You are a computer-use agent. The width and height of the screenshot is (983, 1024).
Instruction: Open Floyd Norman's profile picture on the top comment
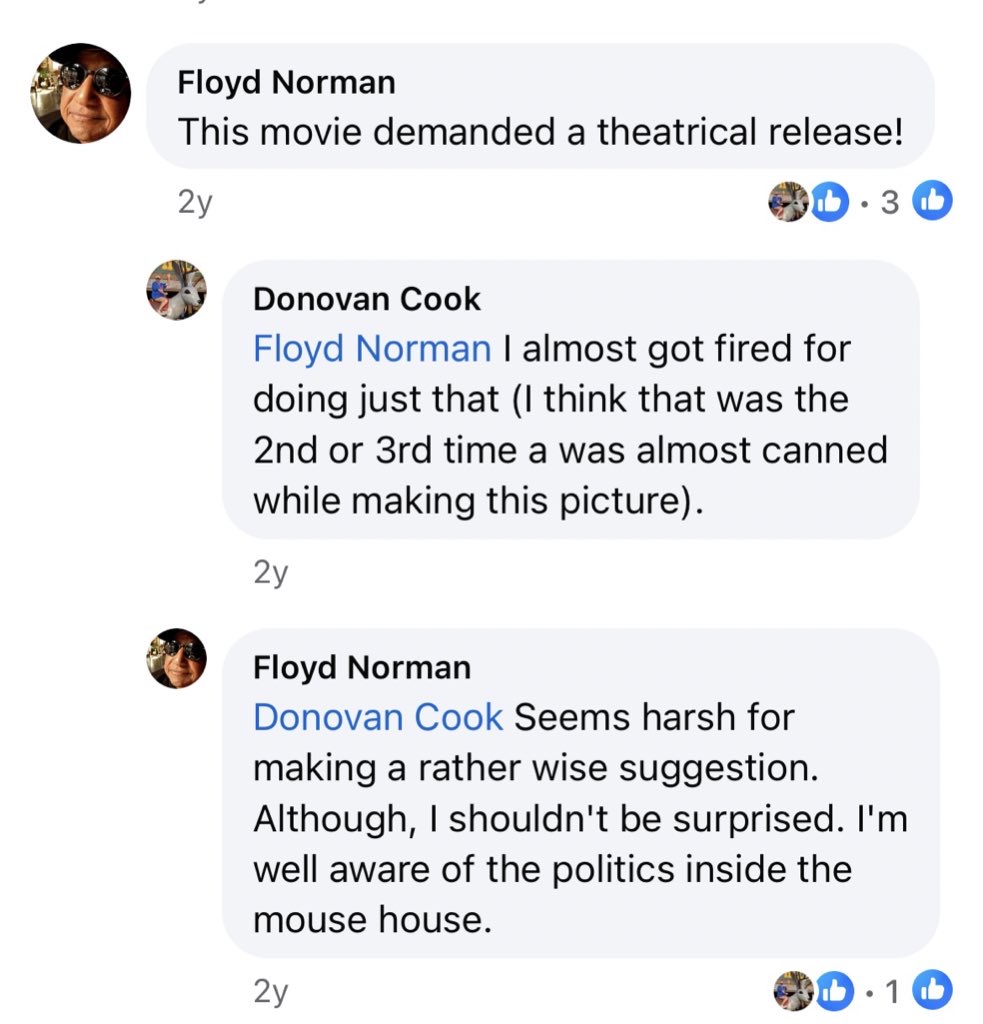(82, 93)
